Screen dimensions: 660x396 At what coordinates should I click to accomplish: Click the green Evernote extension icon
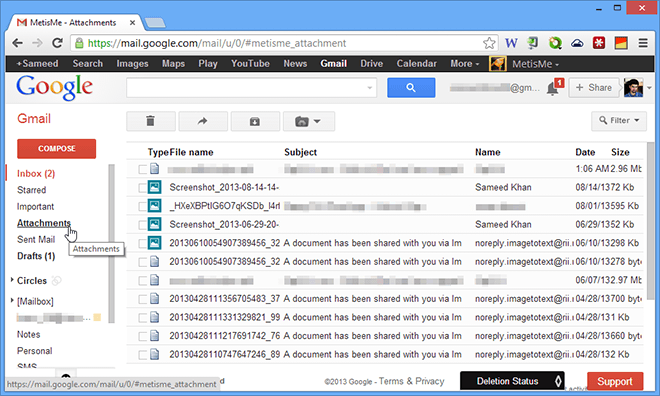coord(533,43)
